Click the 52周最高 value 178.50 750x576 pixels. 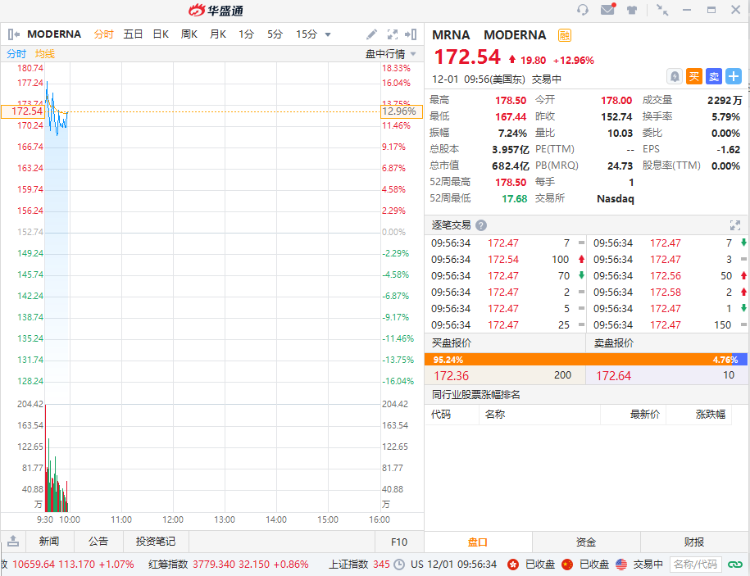[x=510, y=182]
